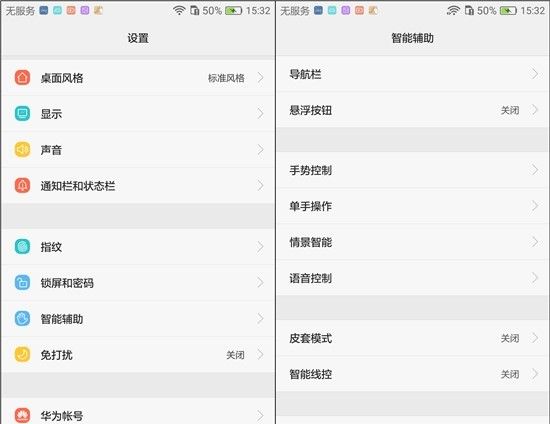Tap 关闭 status in 免打扰 row
Image resolution: width=550 pixels, height=424 pixels.
pyautogui.click(x=235, y=355)
